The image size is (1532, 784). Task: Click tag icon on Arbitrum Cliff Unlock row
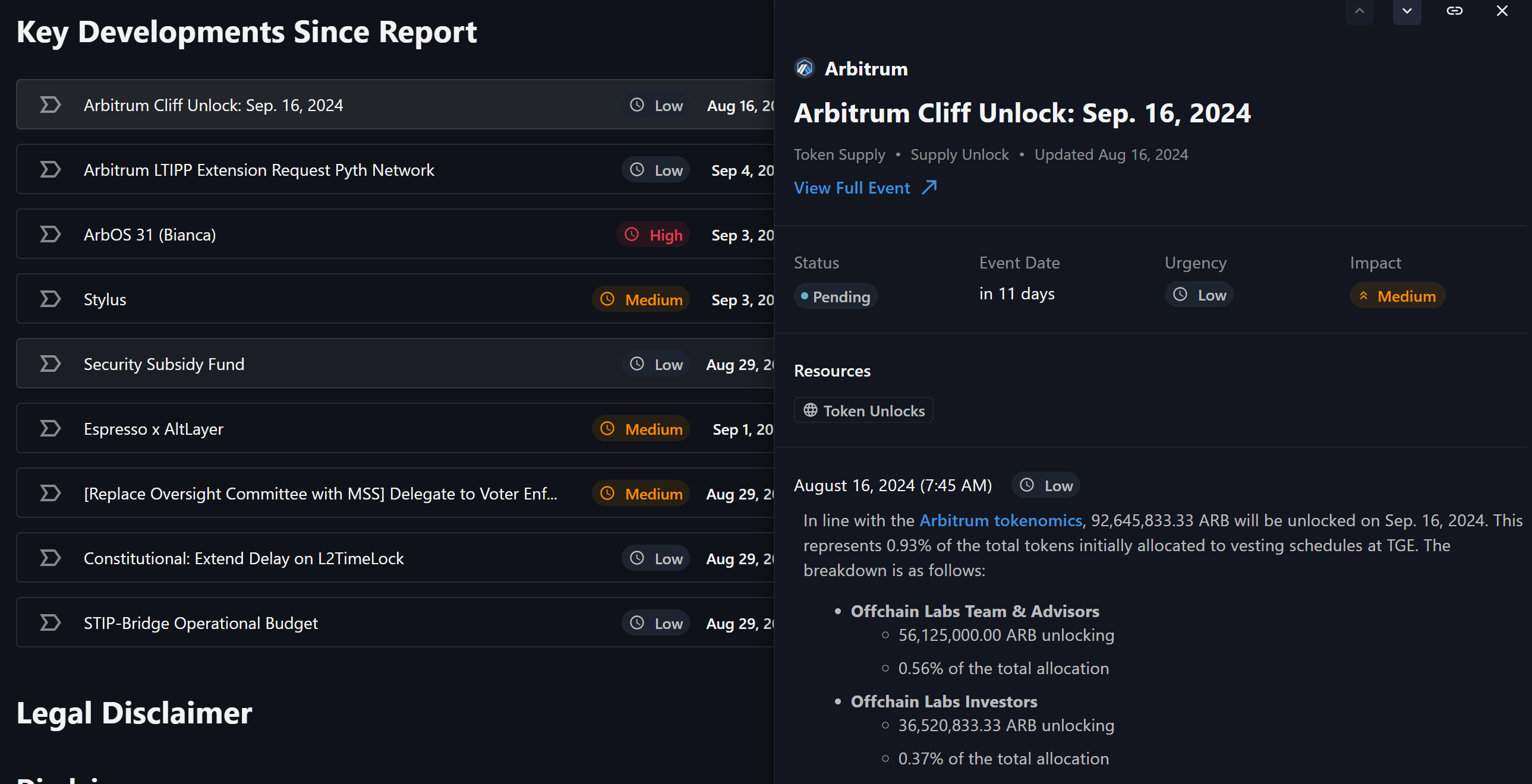coord(50,105)
